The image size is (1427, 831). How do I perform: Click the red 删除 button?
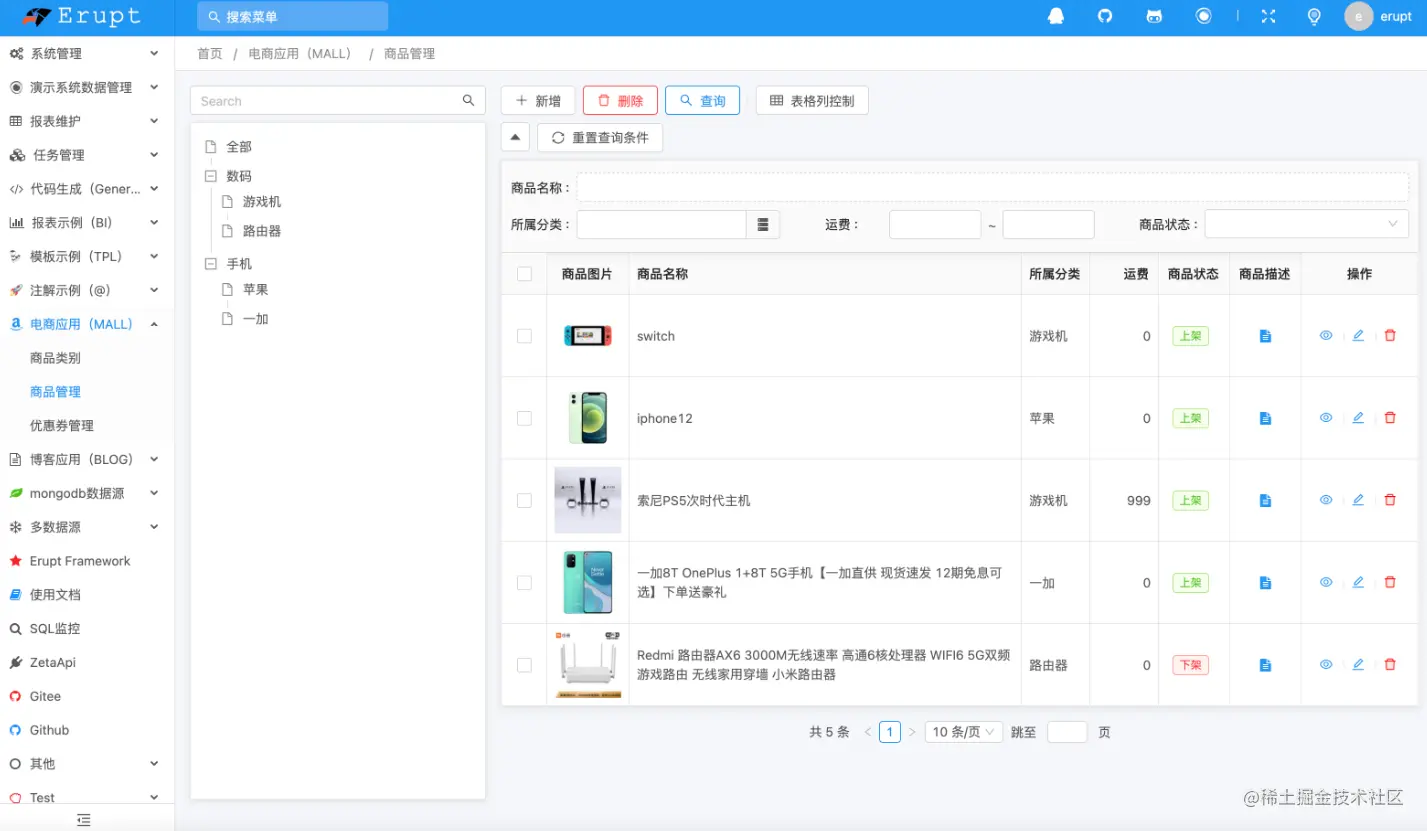(x=620, y=100)
